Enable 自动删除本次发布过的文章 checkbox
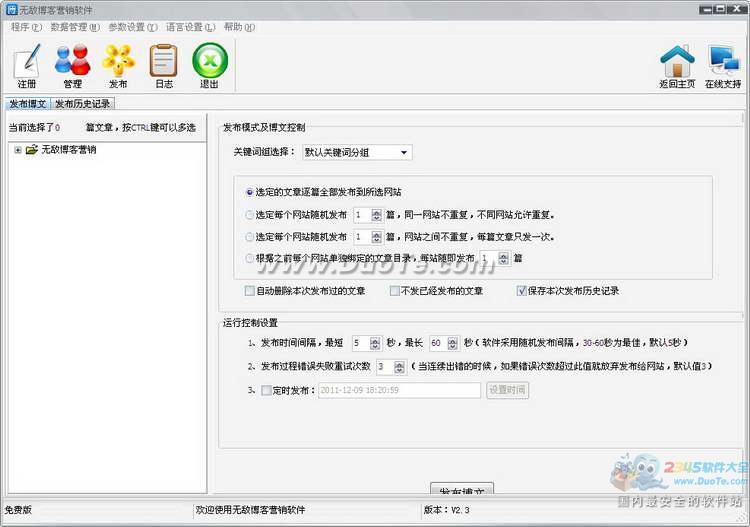Viewport: 750px width, 527px height. pyautogui.click(x=249, y=291)
